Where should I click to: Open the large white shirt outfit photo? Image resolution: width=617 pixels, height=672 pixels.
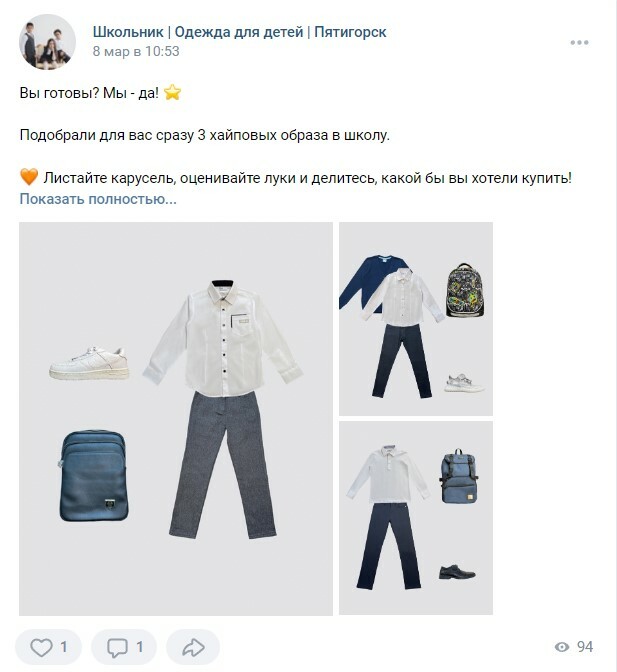point(176,419)
